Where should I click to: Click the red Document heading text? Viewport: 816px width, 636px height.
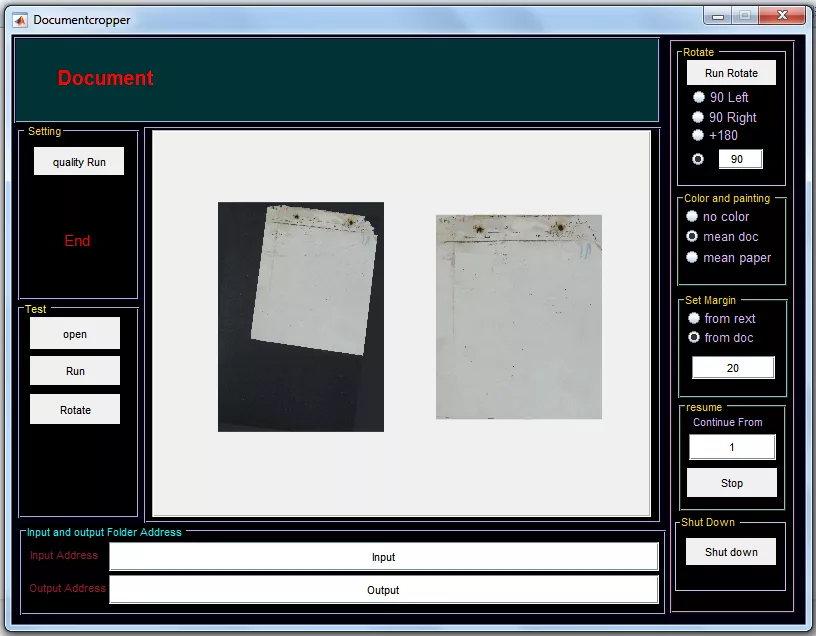105,78
